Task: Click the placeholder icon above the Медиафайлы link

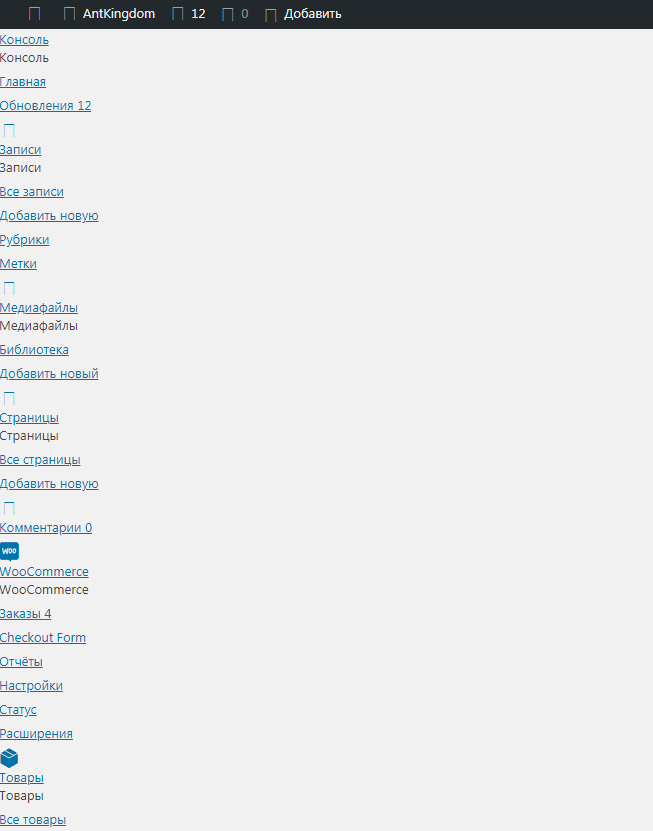Action: 9,288
